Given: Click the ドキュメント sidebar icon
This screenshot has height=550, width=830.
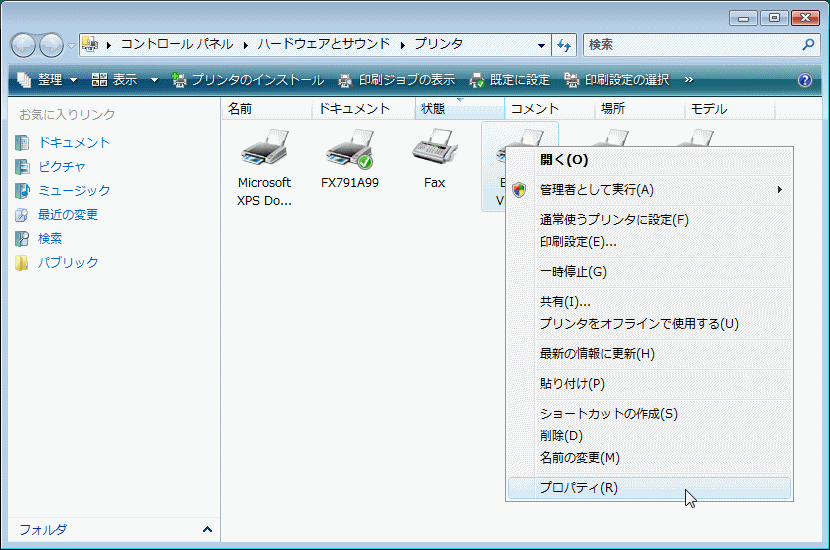Looking at the screenshot, I should pos(22,142).
